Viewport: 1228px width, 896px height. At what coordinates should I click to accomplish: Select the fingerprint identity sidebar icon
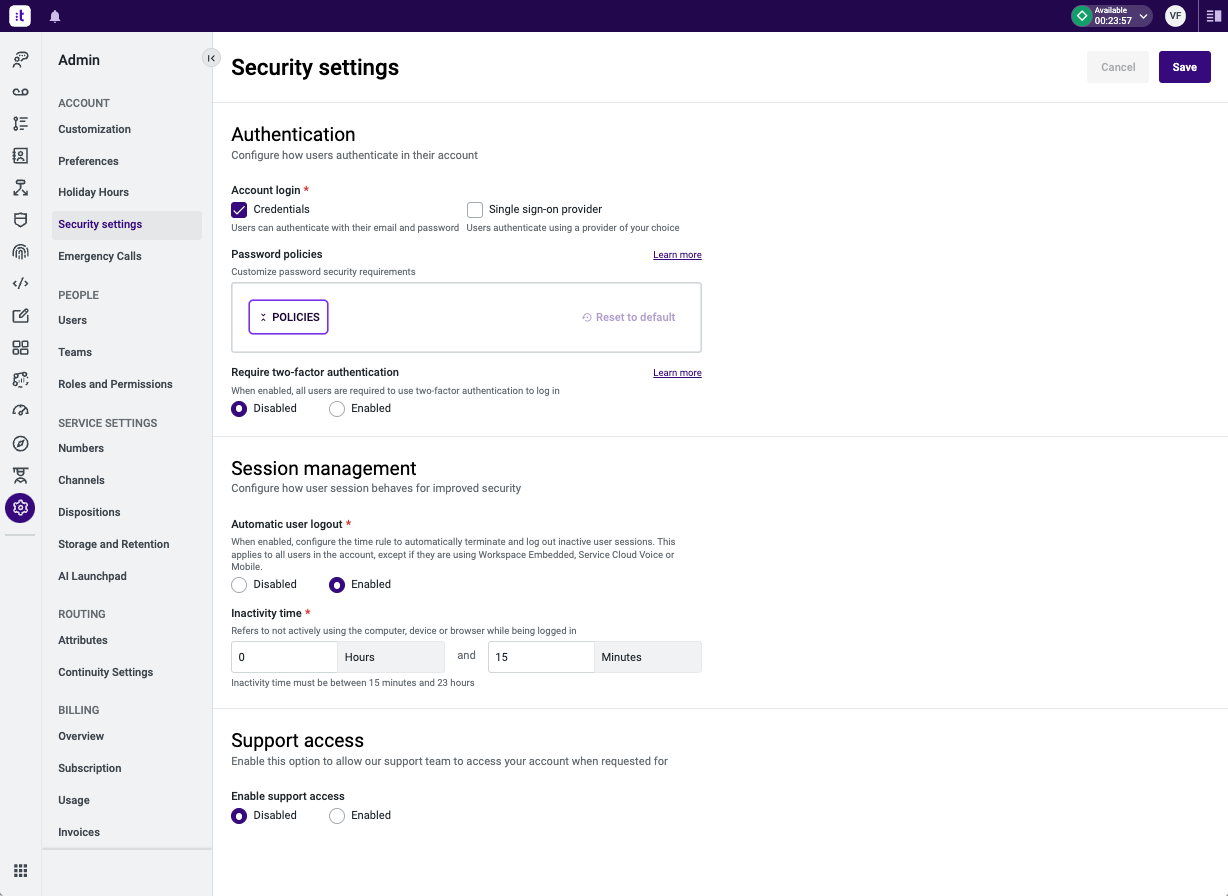(20, 251)
